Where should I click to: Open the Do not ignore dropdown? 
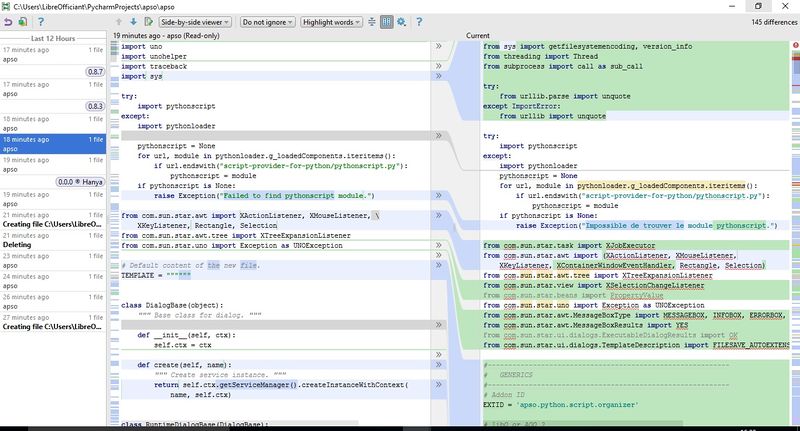point(267,22)
